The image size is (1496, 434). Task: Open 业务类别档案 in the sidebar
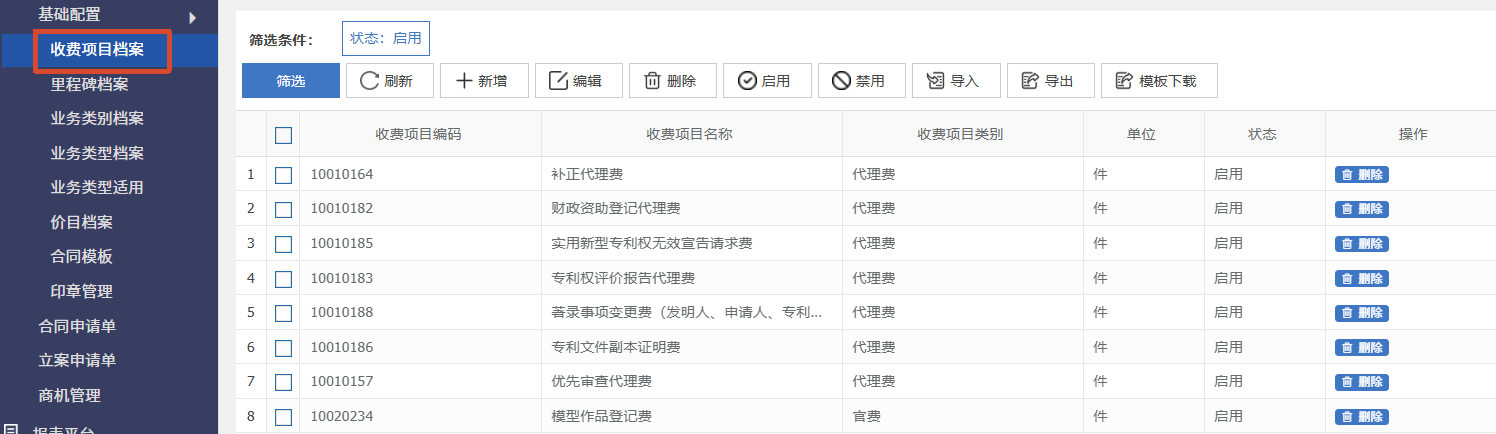97,118
